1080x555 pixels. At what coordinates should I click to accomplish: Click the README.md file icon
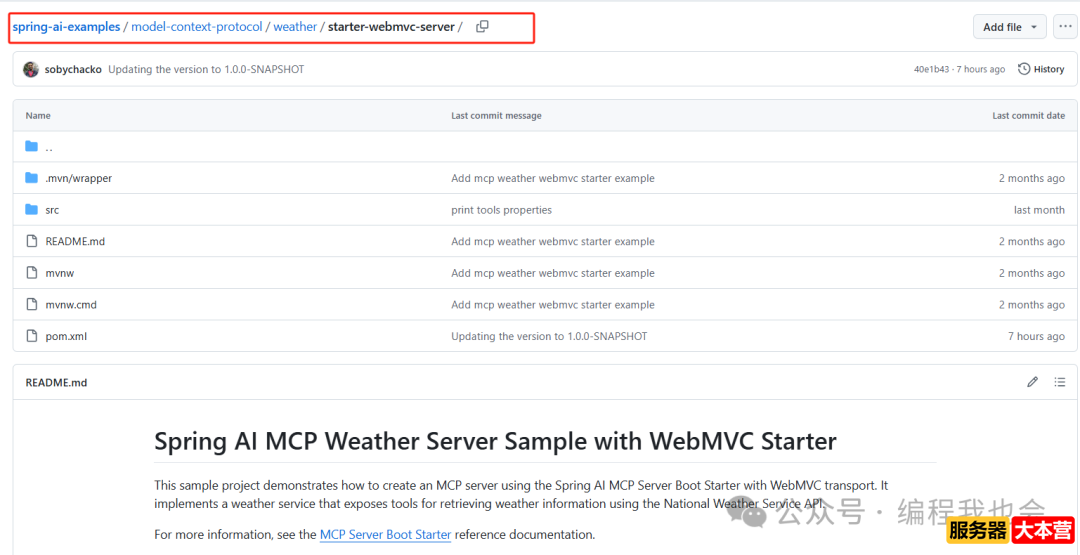tap(31, 242)
